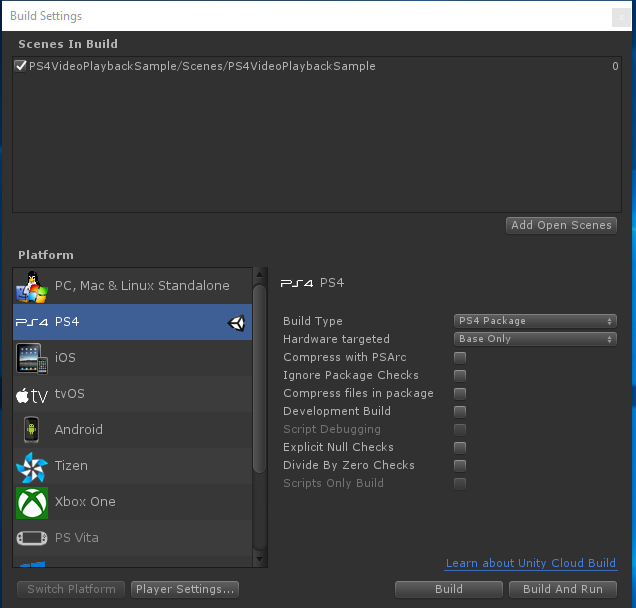Click the PS4 logo icon in platform list
Viewport: 636px width, 608px height.
(32, 322)
